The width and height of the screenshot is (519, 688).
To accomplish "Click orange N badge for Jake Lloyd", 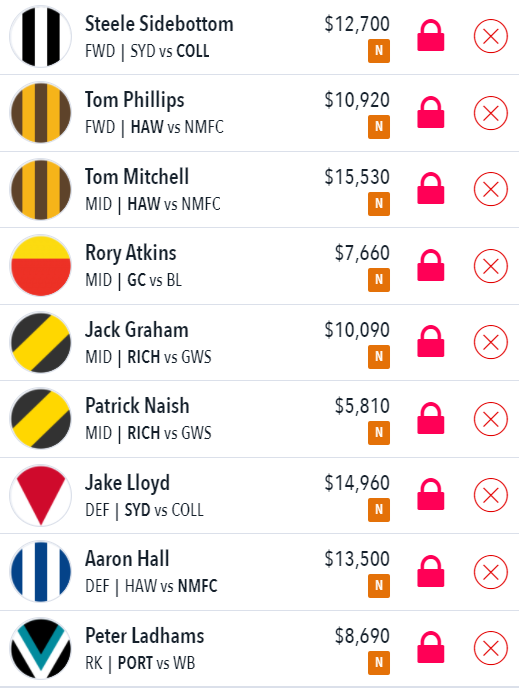I will coord(379,509).
